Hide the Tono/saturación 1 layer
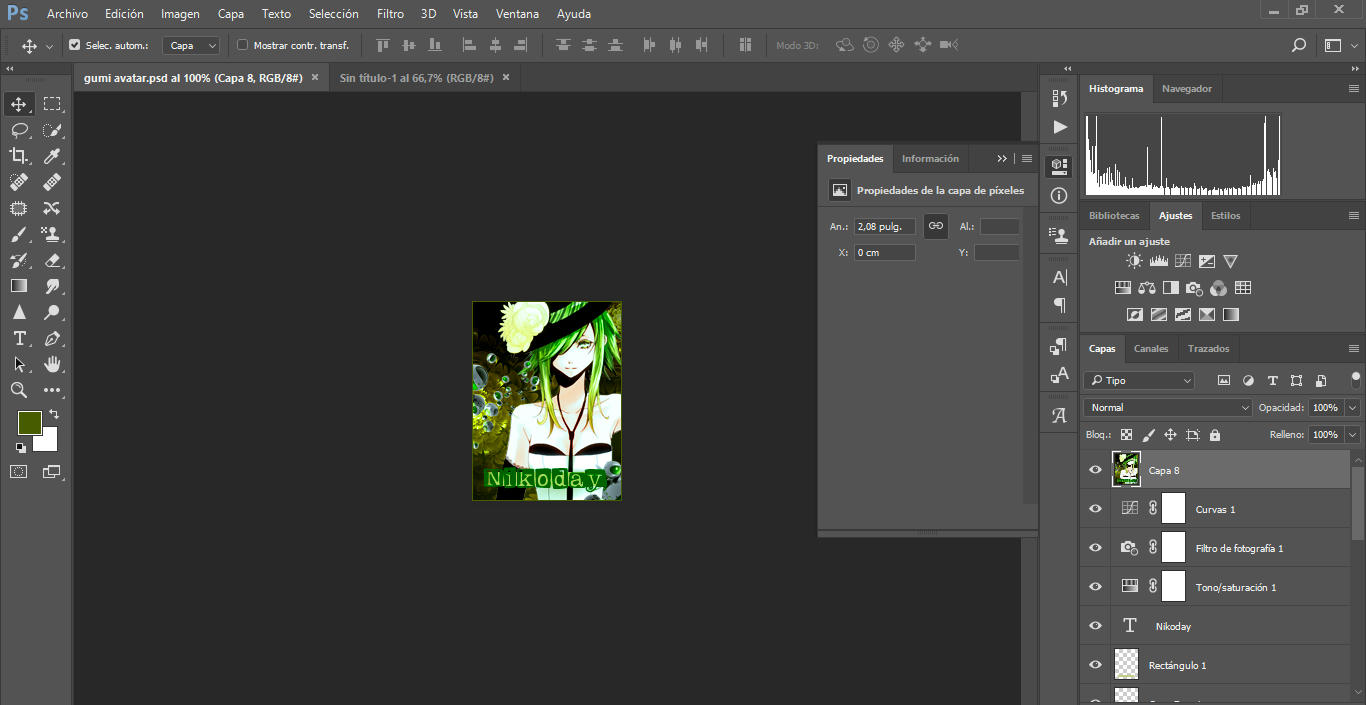The width and height of the screenshot is (1366, 705). tap(1095, 587)
